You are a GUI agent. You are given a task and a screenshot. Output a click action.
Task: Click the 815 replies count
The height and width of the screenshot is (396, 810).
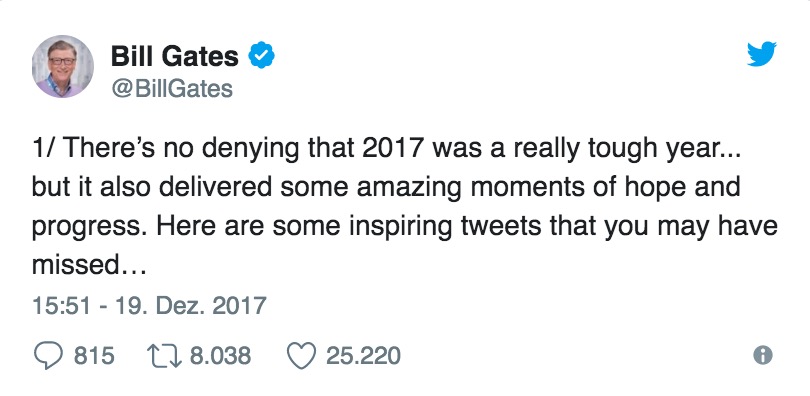click(94, 356)
